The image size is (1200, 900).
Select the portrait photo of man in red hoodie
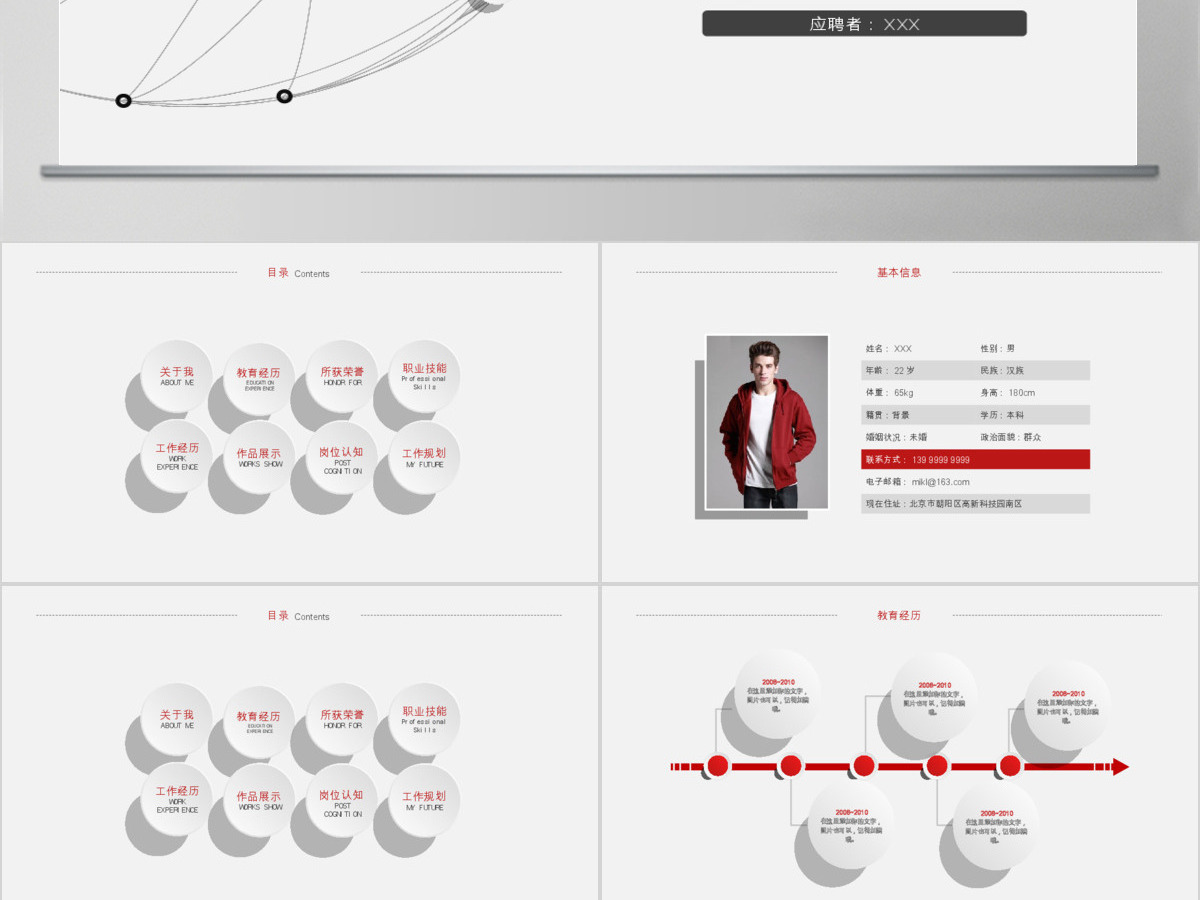click(767, 422)
